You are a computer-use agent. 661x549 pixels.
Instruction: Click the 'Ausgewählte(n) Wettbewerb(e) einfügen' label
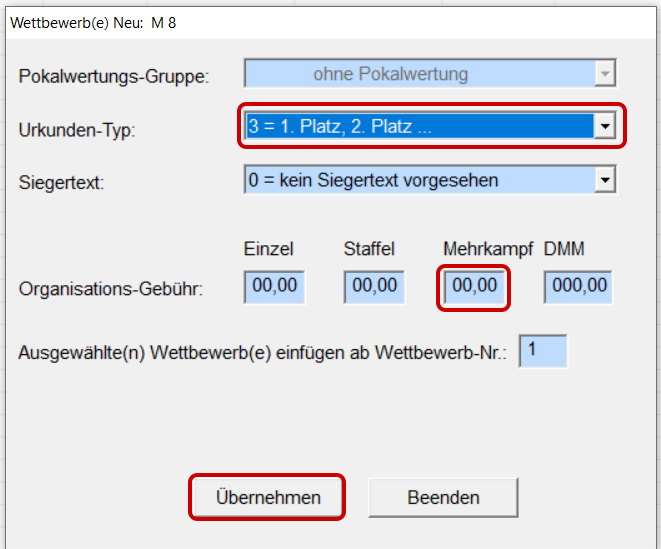(264, 353)
